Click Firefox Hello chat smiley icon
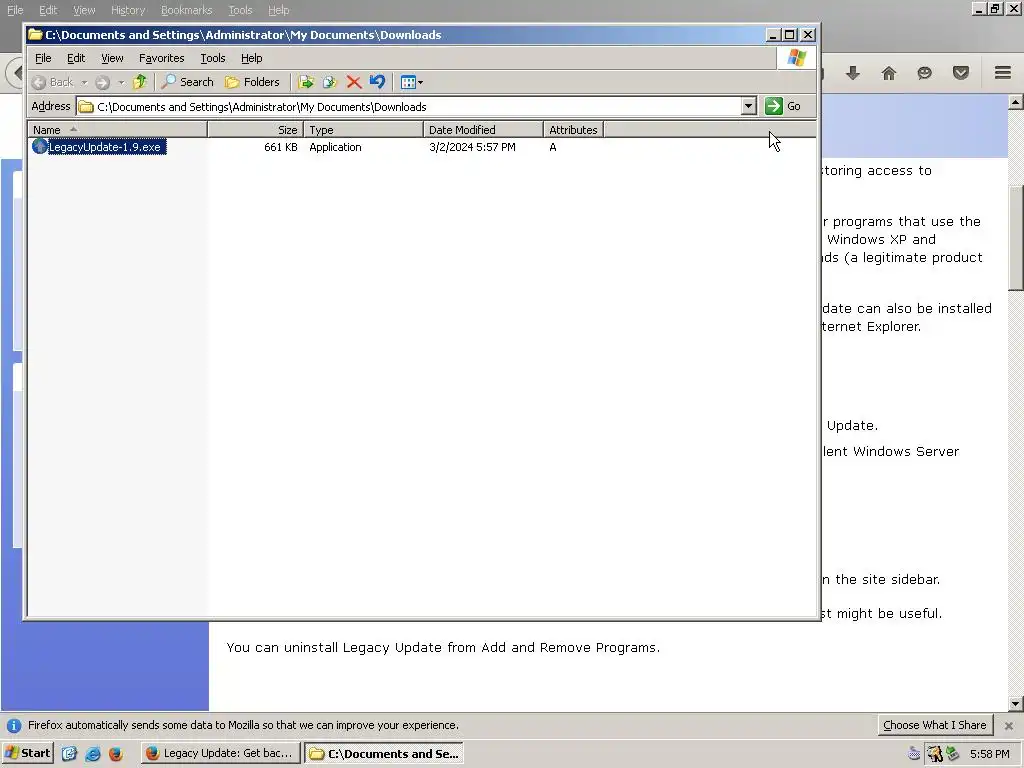1024x768 pixels. [x=924, y=72]
